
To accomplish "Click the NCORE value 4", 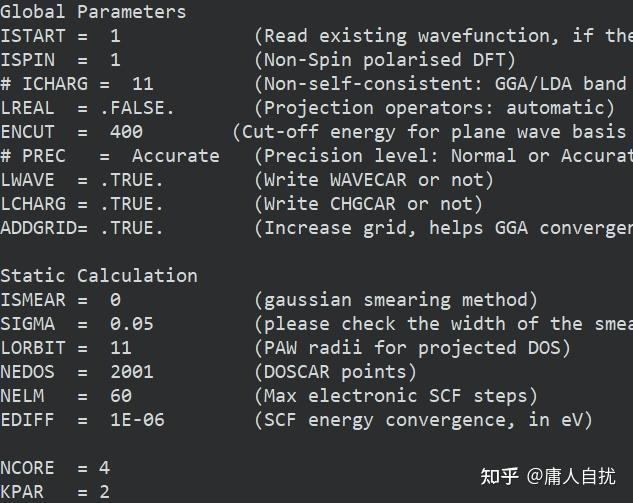I will pos(104,468).
